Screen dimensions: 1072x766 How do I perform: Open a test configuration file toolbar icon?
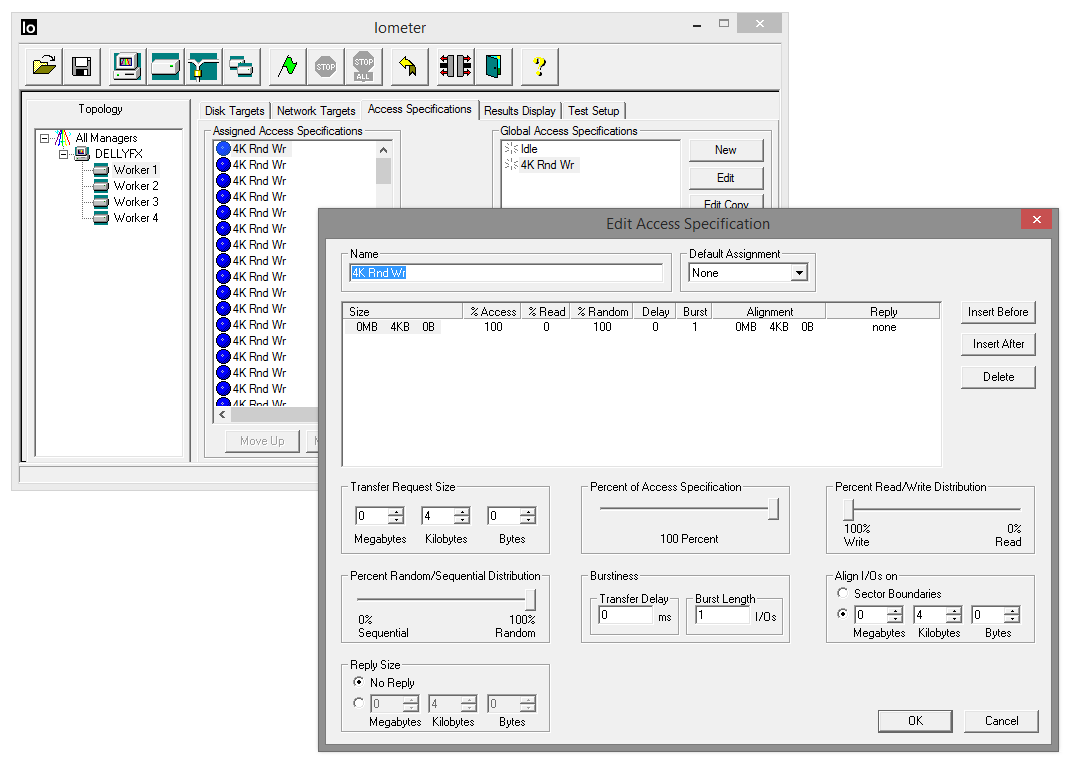click(x=44, y=66)
